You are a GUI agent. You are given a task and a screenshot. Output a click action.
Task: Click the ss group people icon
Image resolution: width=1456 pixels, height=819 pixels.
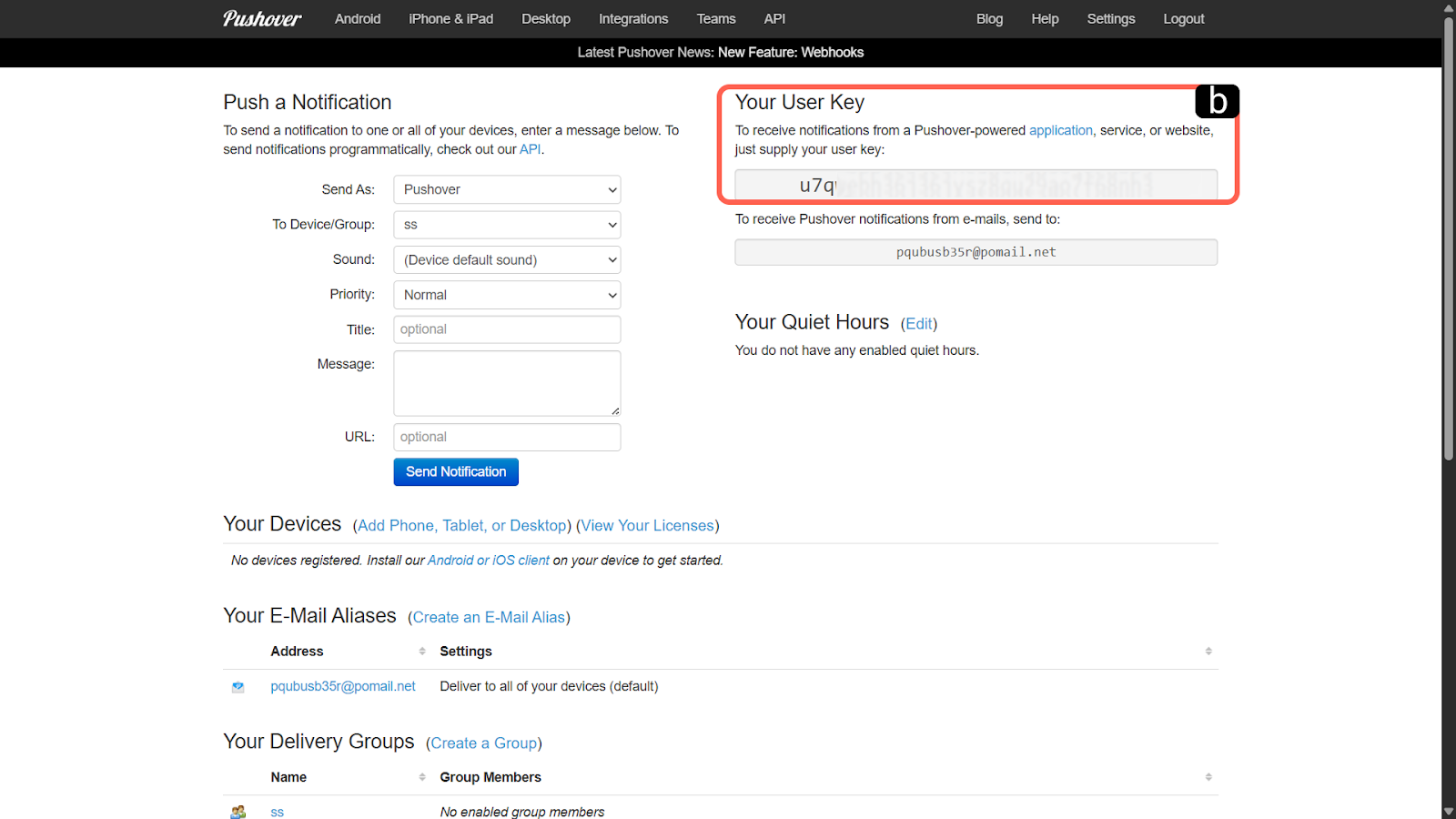click(238, 812)
